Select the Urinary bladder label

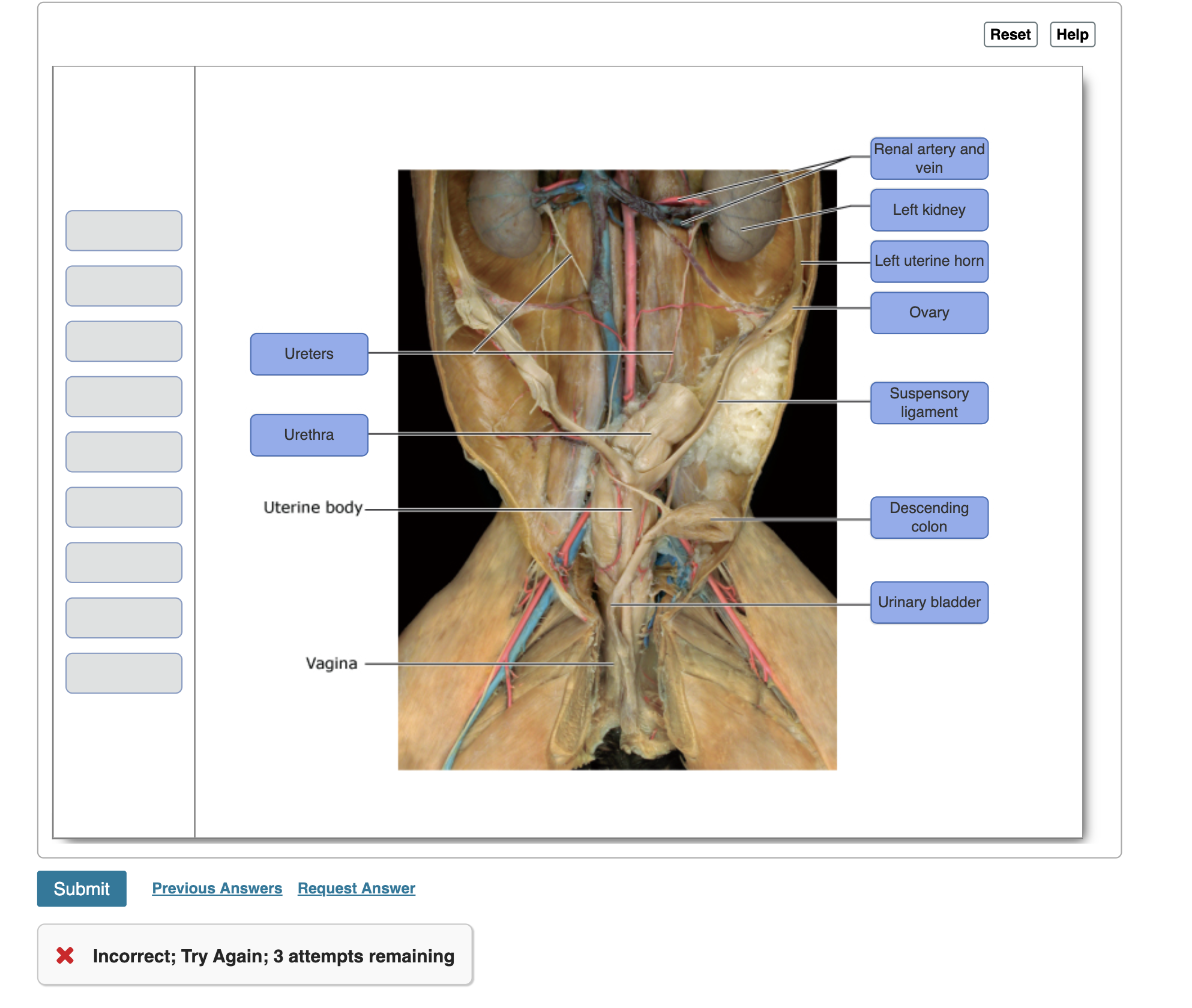[929, 602]
